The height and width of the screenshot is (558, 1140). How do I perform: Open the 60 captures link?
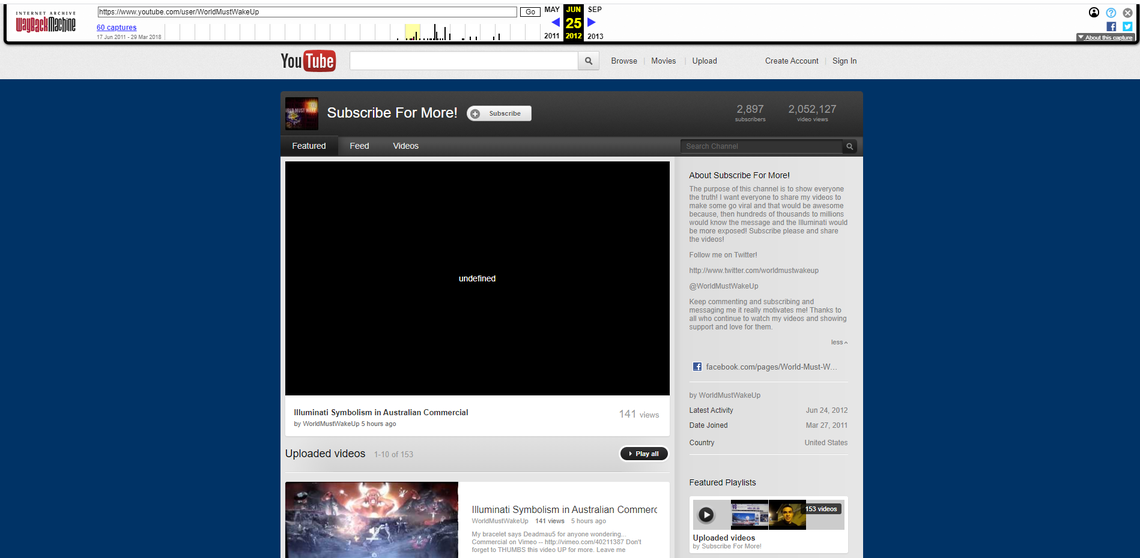click(x=116, y=28)
